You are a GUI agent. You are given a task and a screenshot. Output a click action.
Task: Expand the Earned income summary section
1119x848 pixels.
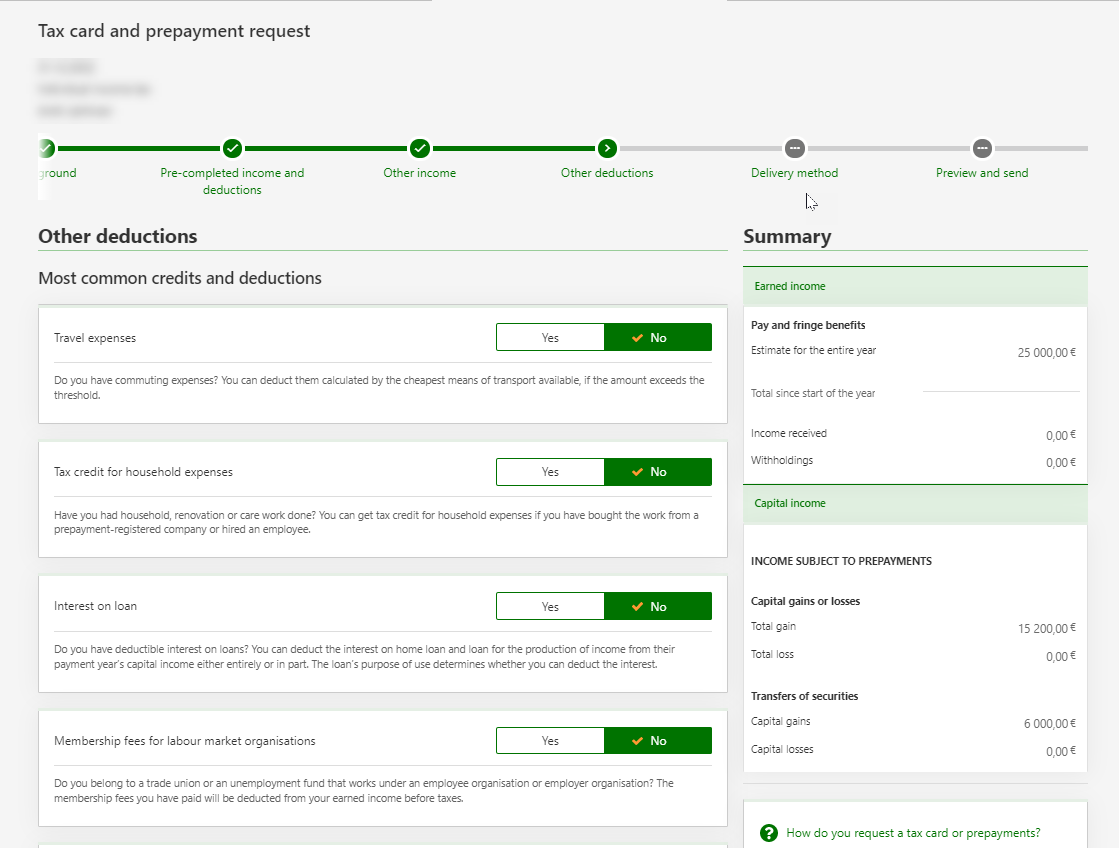[914, 286]
